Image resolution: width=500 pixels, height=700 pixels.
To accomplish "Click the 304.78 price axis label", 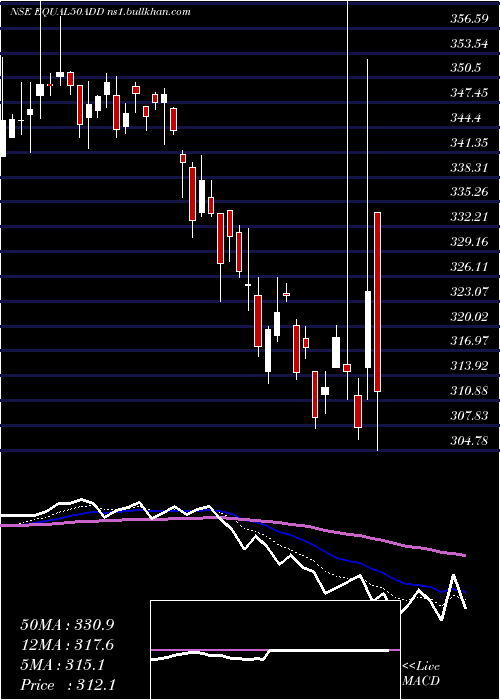I will coord(469,440).
